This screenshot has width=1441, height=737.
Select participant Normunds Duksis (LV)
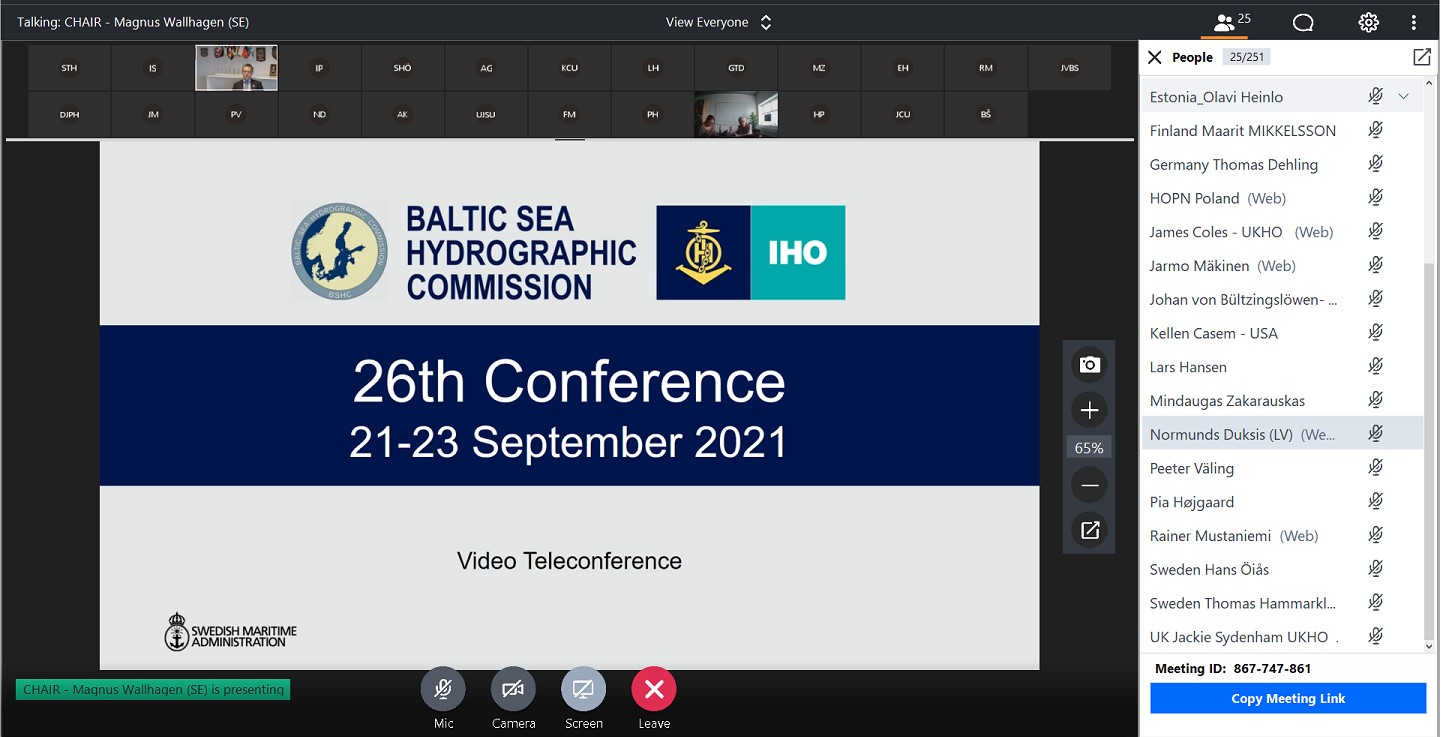pos(1282,434)
